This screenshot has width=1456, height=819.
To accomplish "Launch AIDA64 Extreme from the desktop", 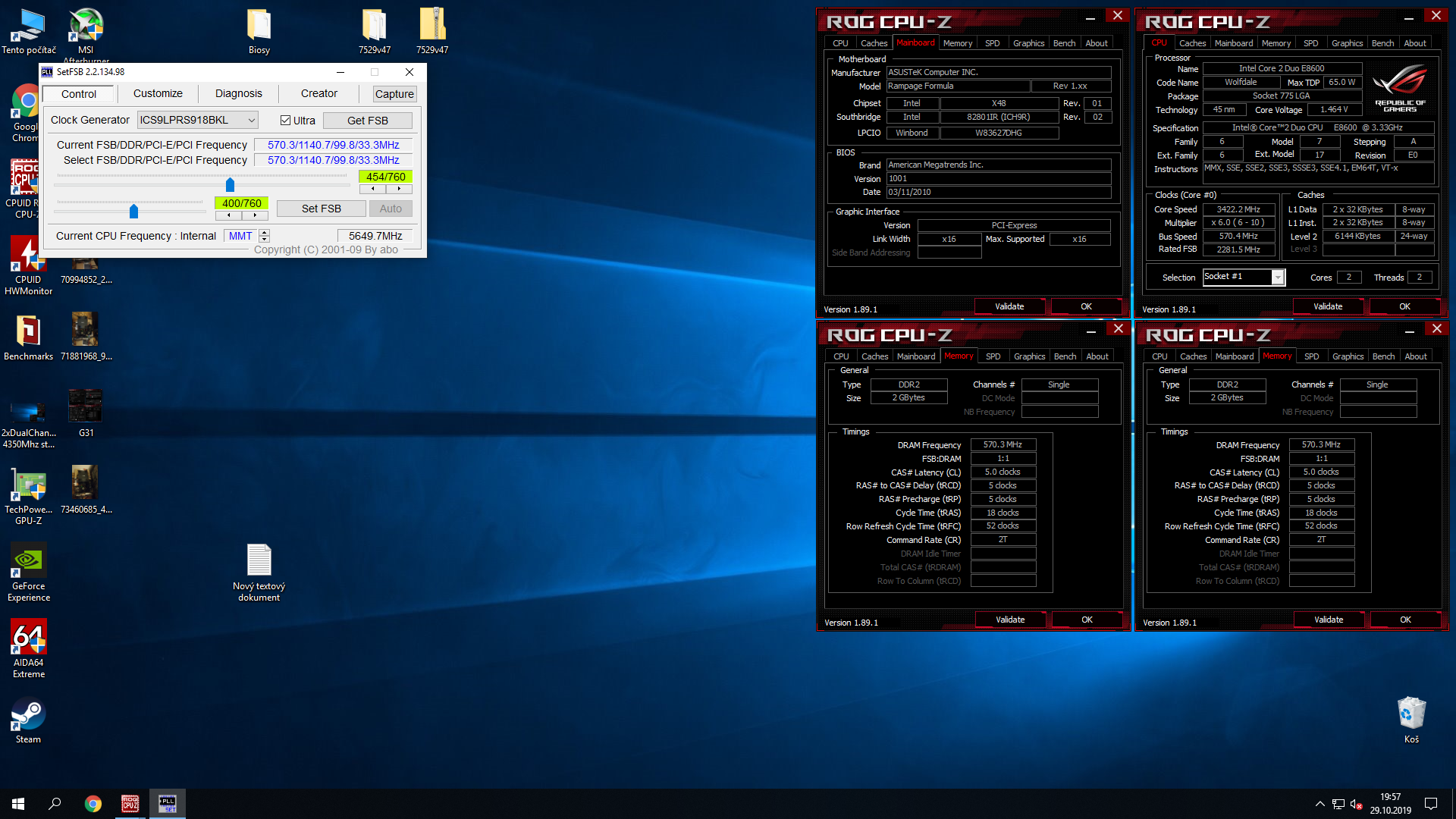I will [28, 649].
